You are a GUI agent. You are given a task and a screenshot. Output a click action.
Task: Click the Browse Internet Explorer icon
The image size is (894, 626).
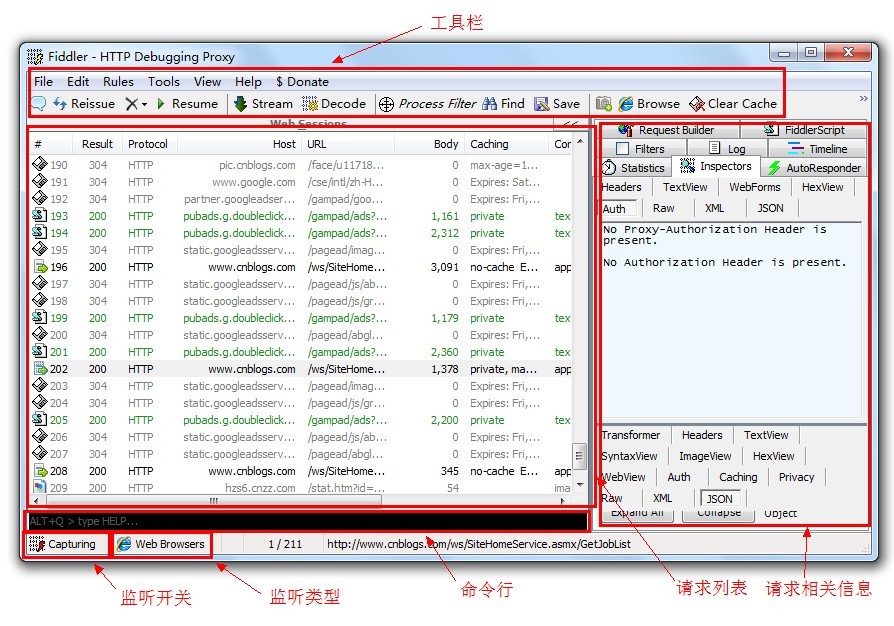[626, 104]
